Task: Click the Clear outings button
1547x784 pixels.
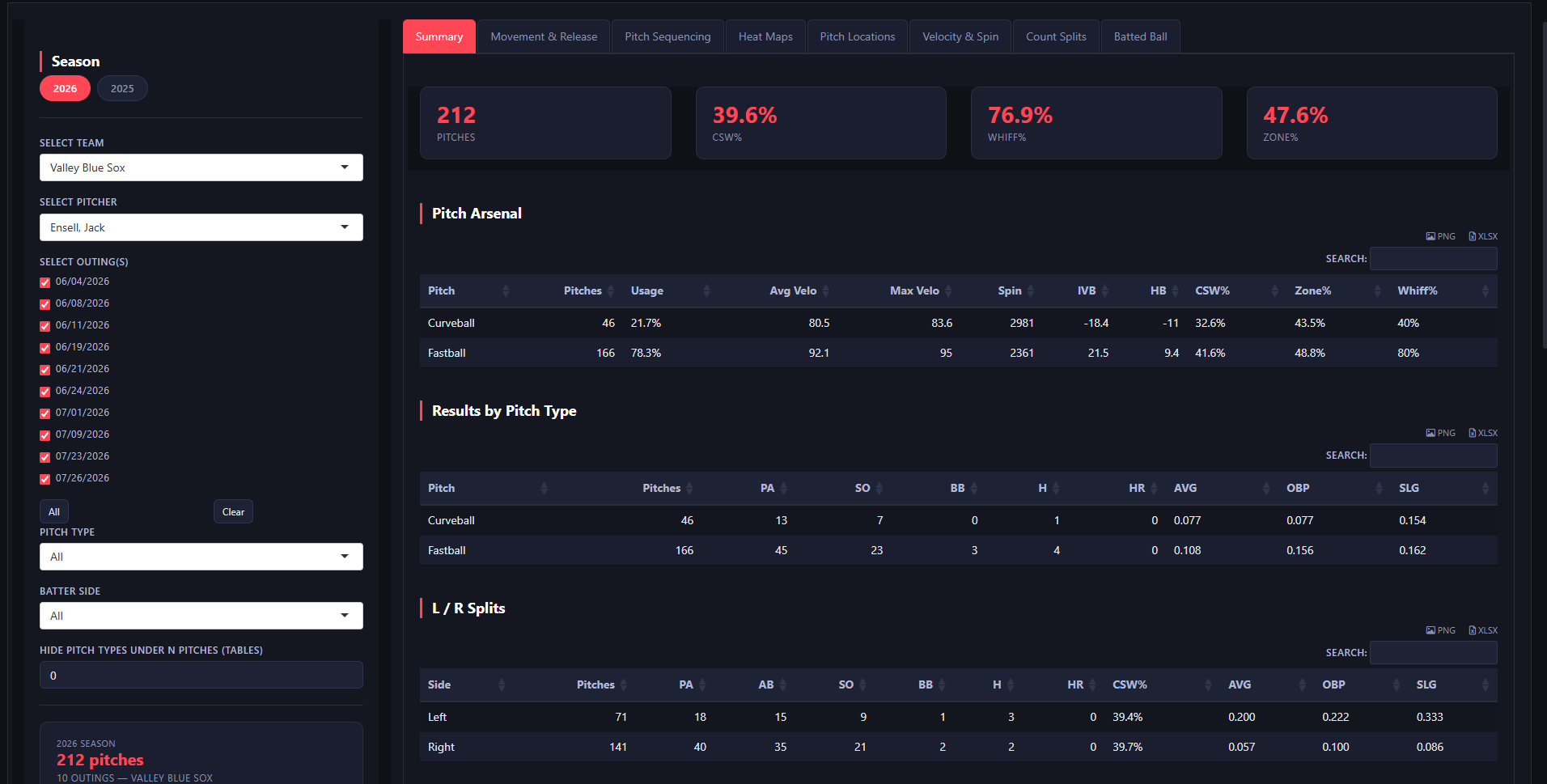Action: point(233,511)
